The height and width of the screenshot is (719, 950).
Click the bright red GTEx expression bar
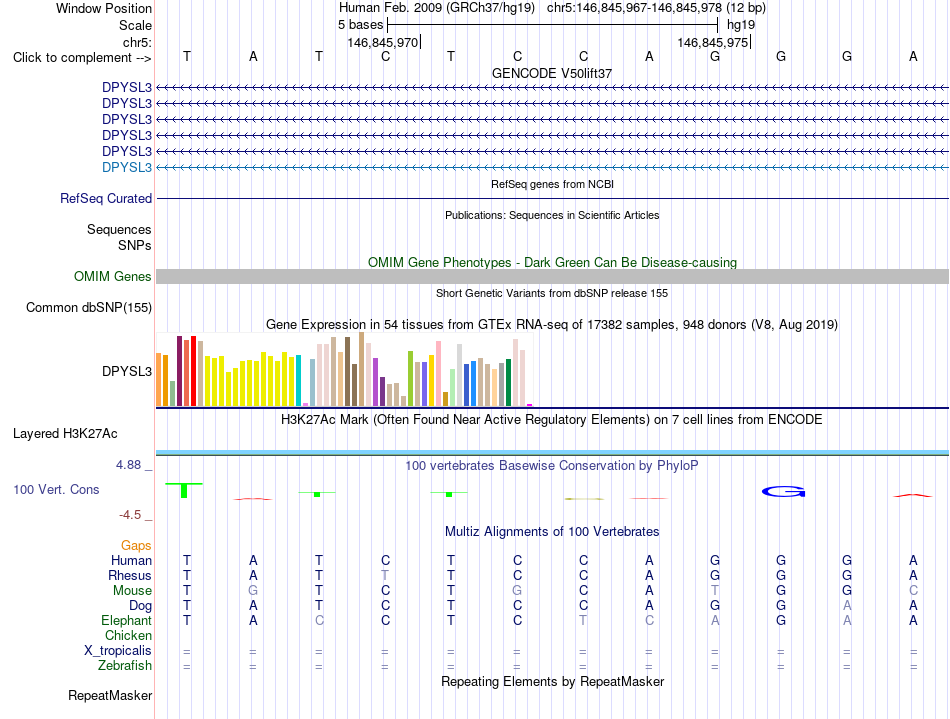click(x=193, y=371)
